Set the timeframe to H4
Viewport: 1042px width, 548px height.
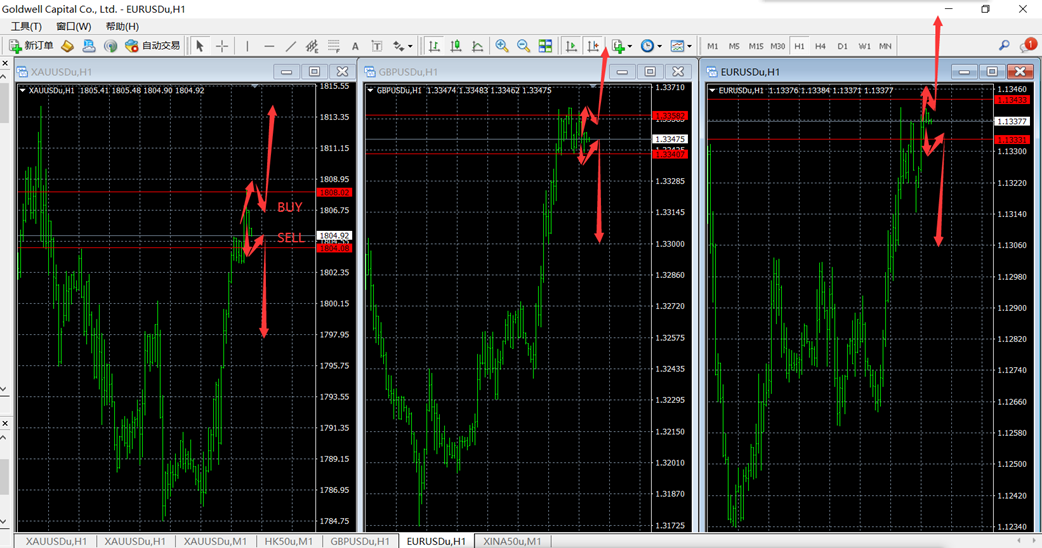coord(820,46)
